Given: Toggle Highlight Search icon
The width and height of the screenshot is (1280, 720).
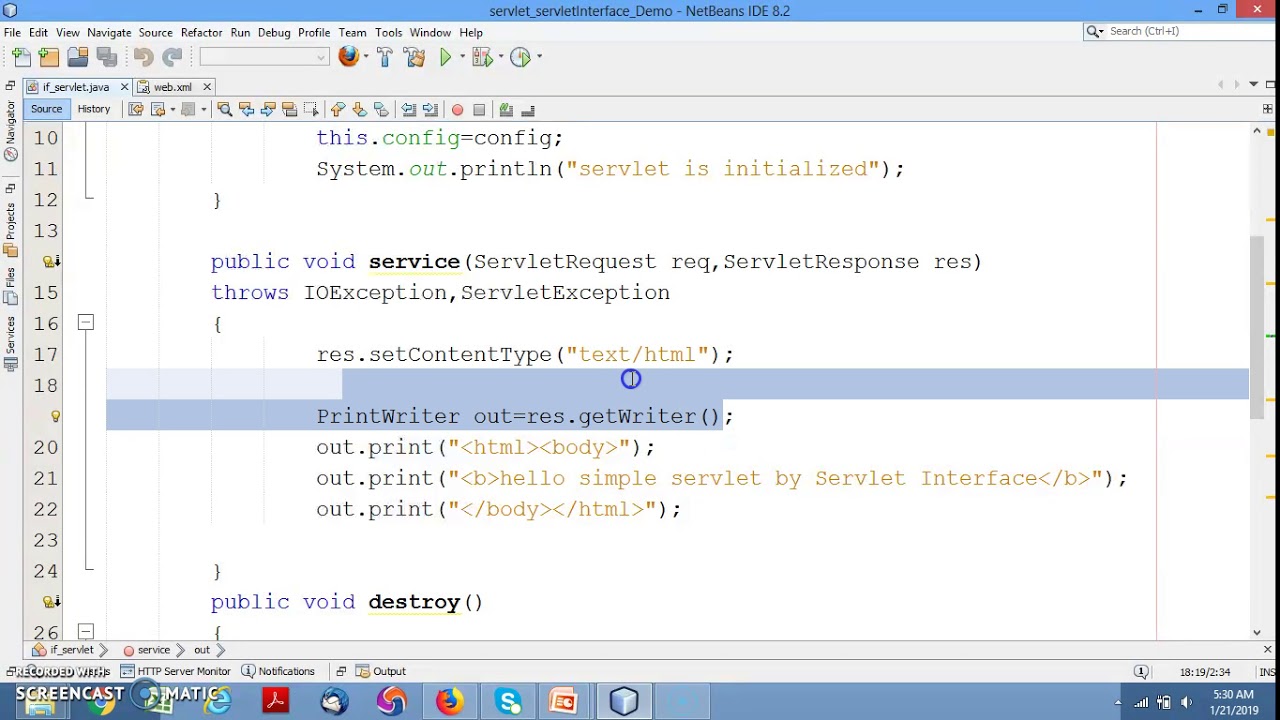Looking at the screenshot, I should [x=289, y=109].
